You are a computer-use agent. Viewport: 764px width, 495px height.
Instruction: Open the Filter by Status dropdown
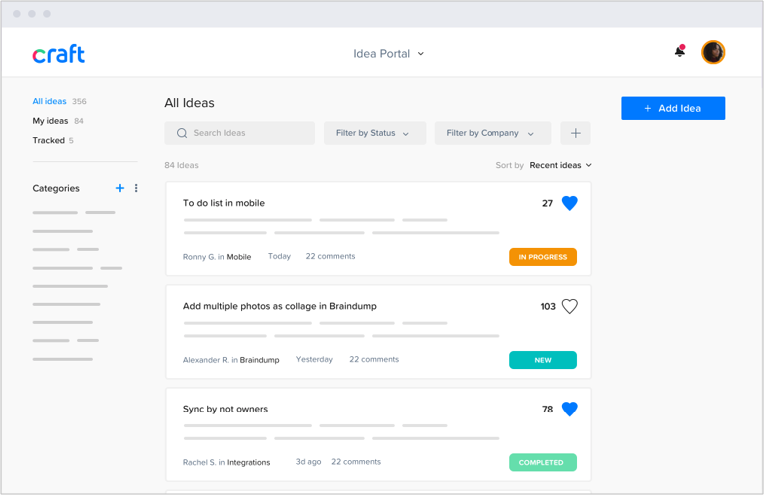(x=374, y=133)
